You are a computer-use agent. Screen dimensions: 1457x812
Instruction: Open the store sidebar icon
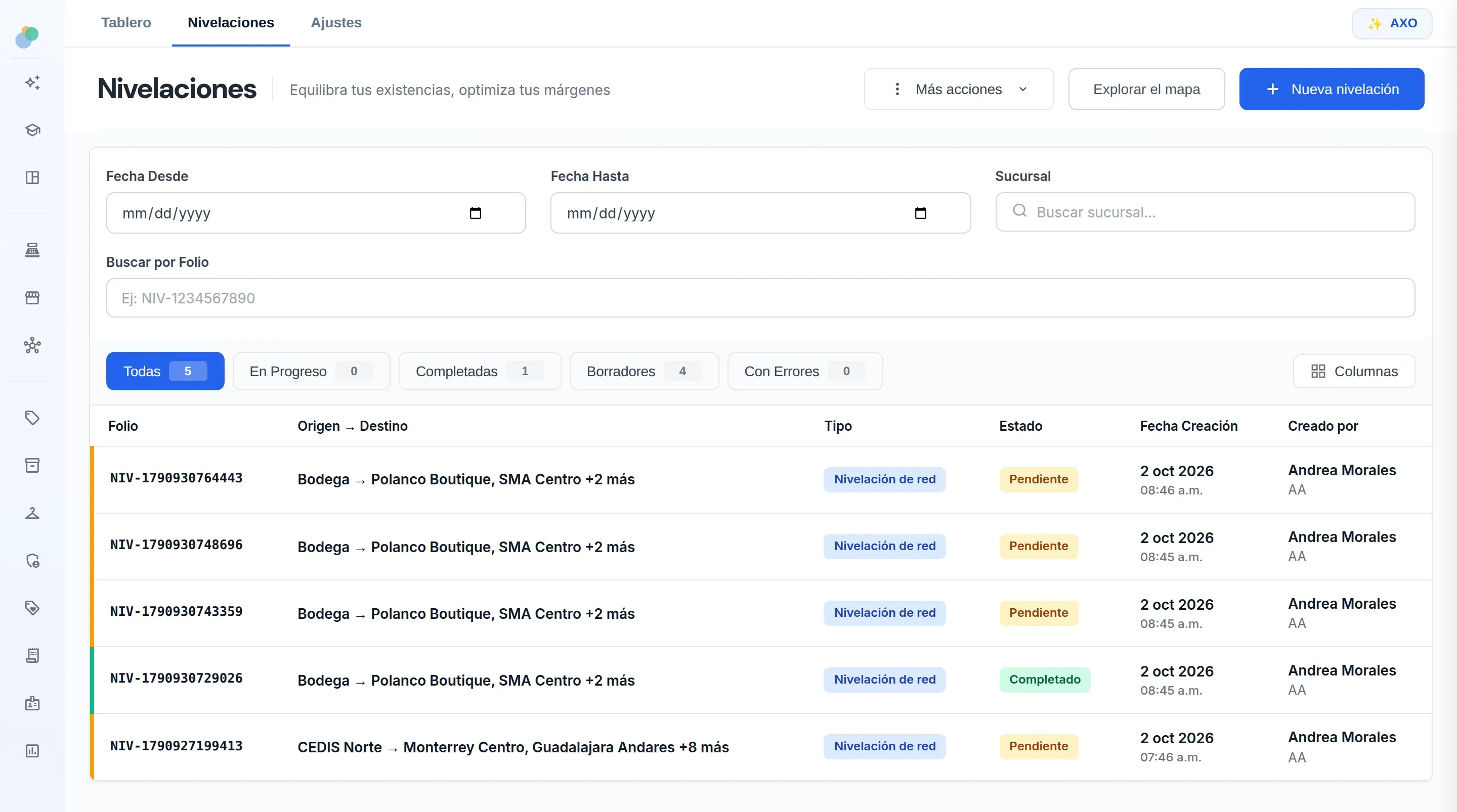[x=32, y=297]
